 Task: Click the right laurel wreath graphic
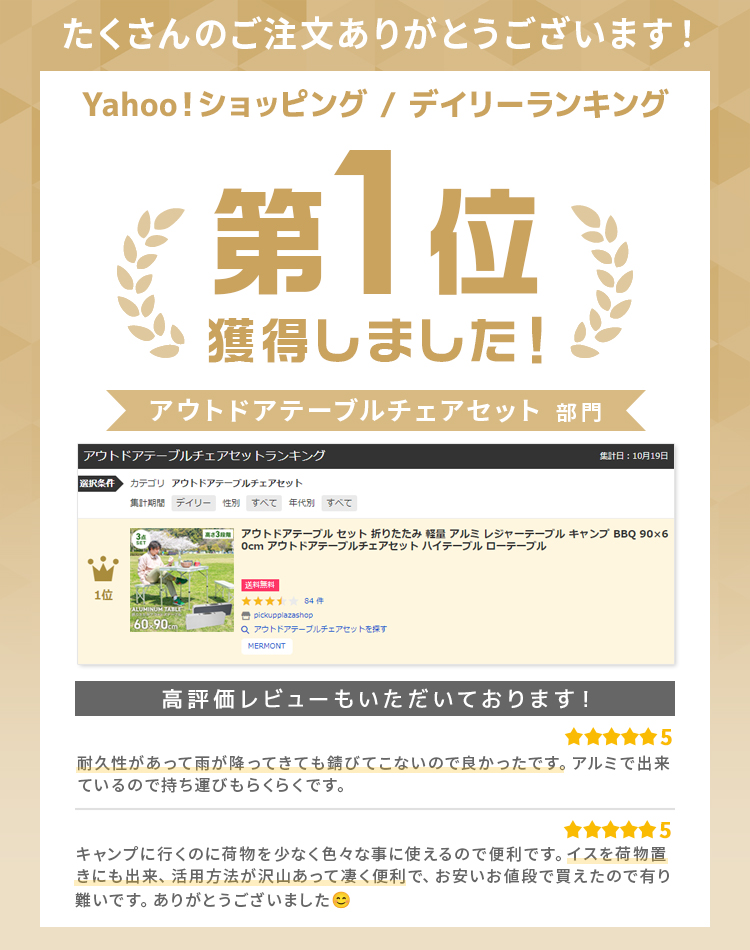[x=602, y=281]
